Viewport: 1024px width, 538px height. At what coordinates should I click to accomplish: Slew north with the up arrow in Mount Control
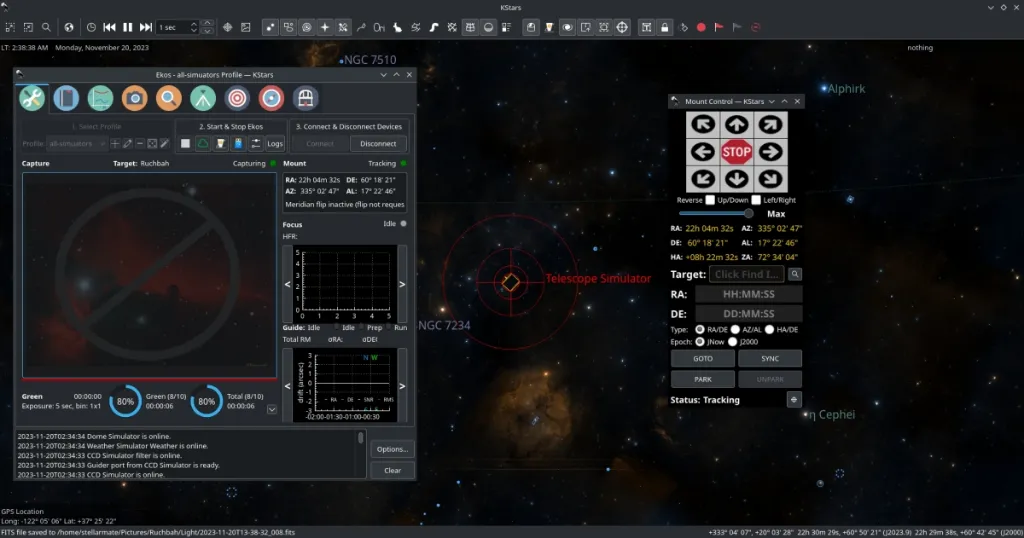[x=737, y=125]
